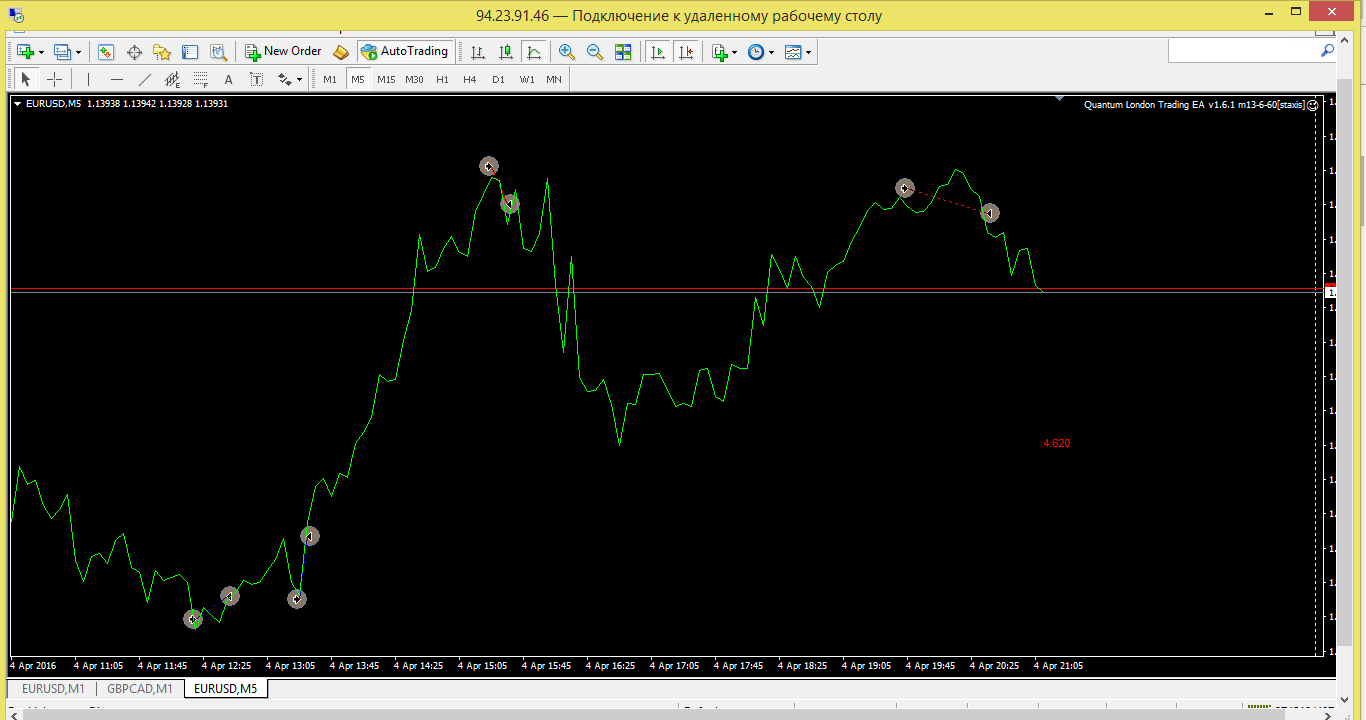Switch to MN timeframe

tap(554, 79)
